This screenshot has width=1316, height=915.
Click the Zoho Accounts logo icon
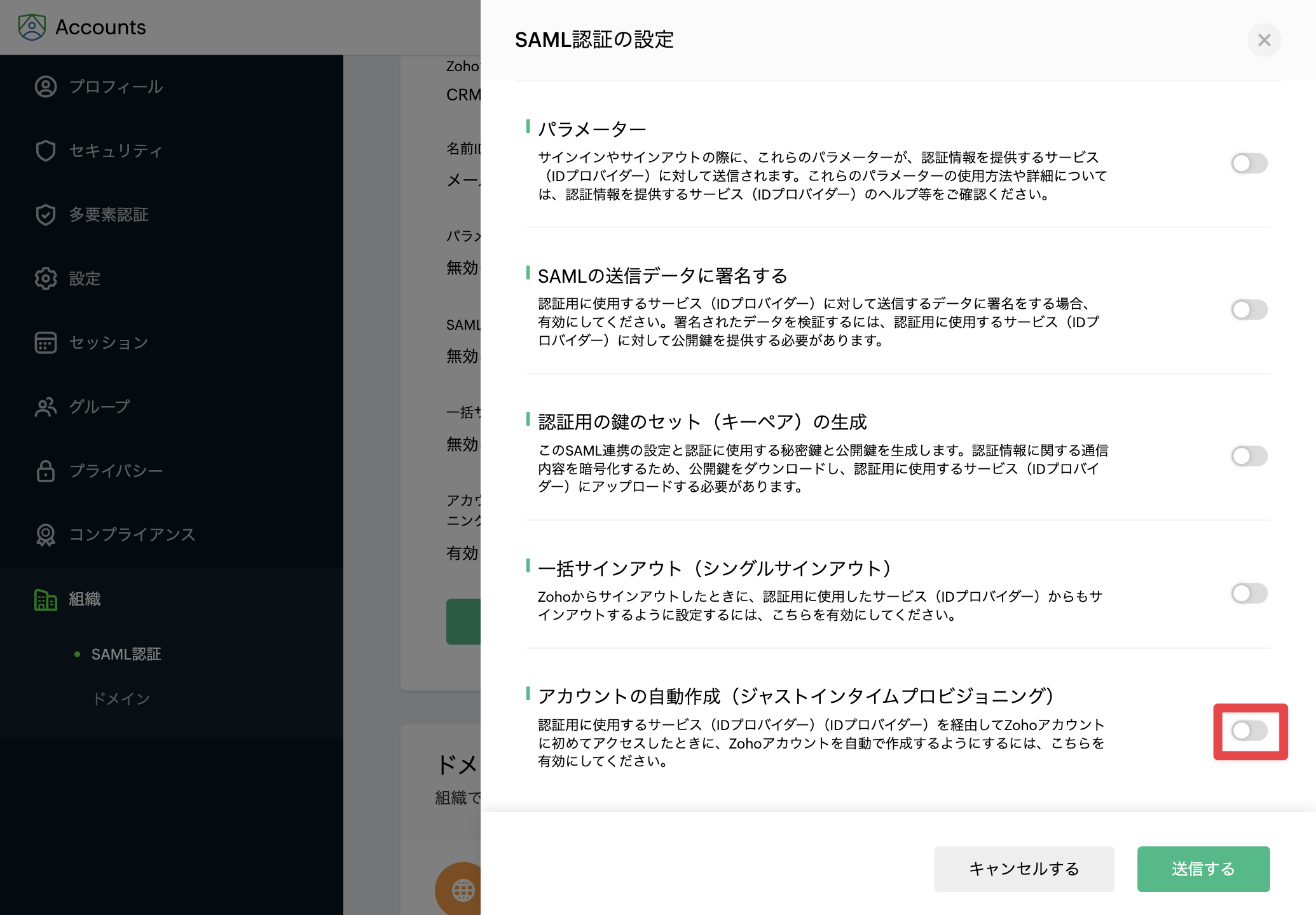(x=32, y=27)
